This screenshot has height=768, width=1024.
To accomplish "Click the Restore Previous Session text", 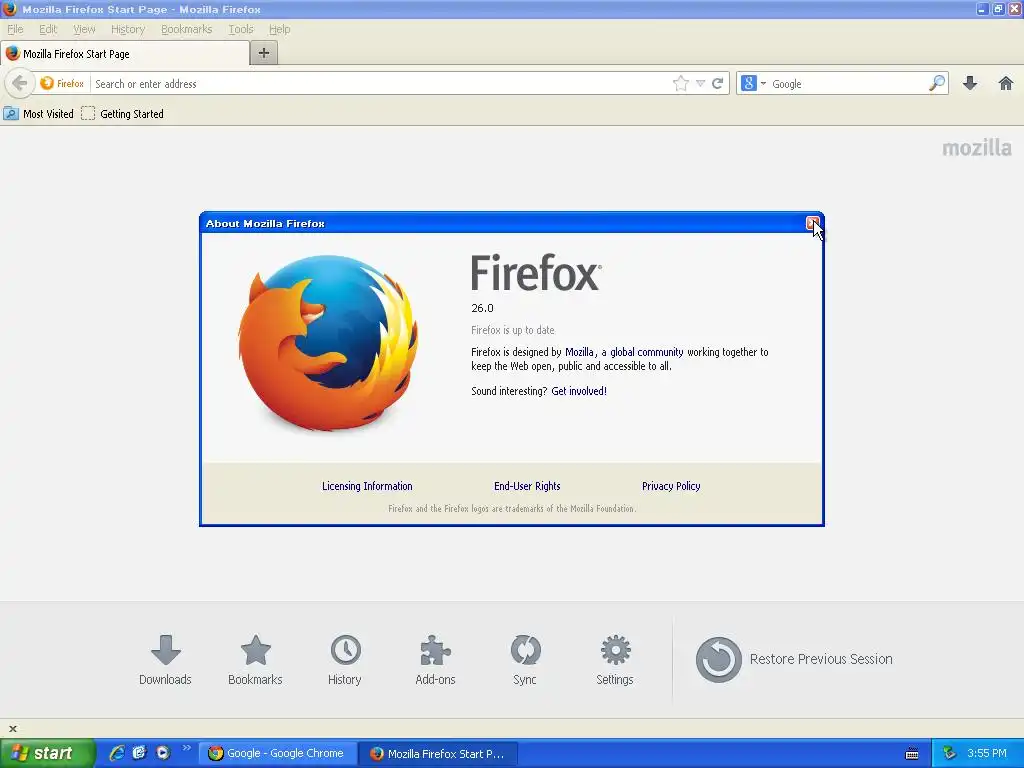I will (821, 659).
